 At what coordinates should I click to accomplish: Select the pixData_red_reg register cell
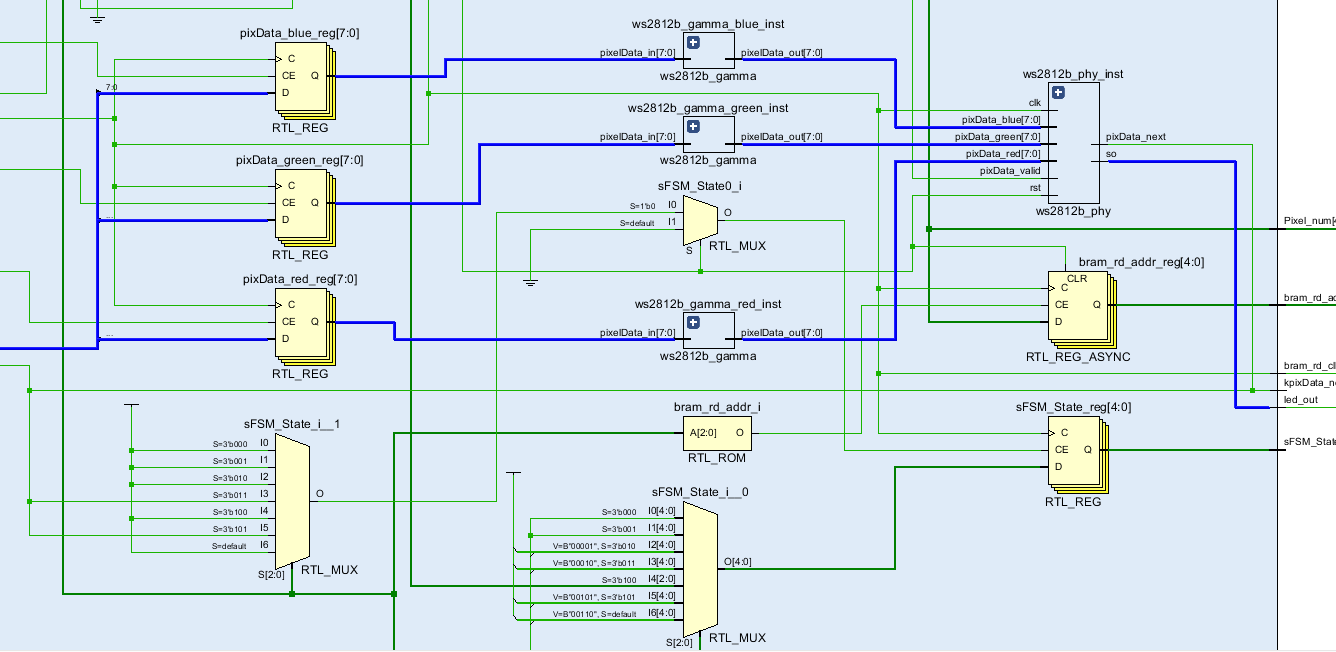click(x=303, y=326)
